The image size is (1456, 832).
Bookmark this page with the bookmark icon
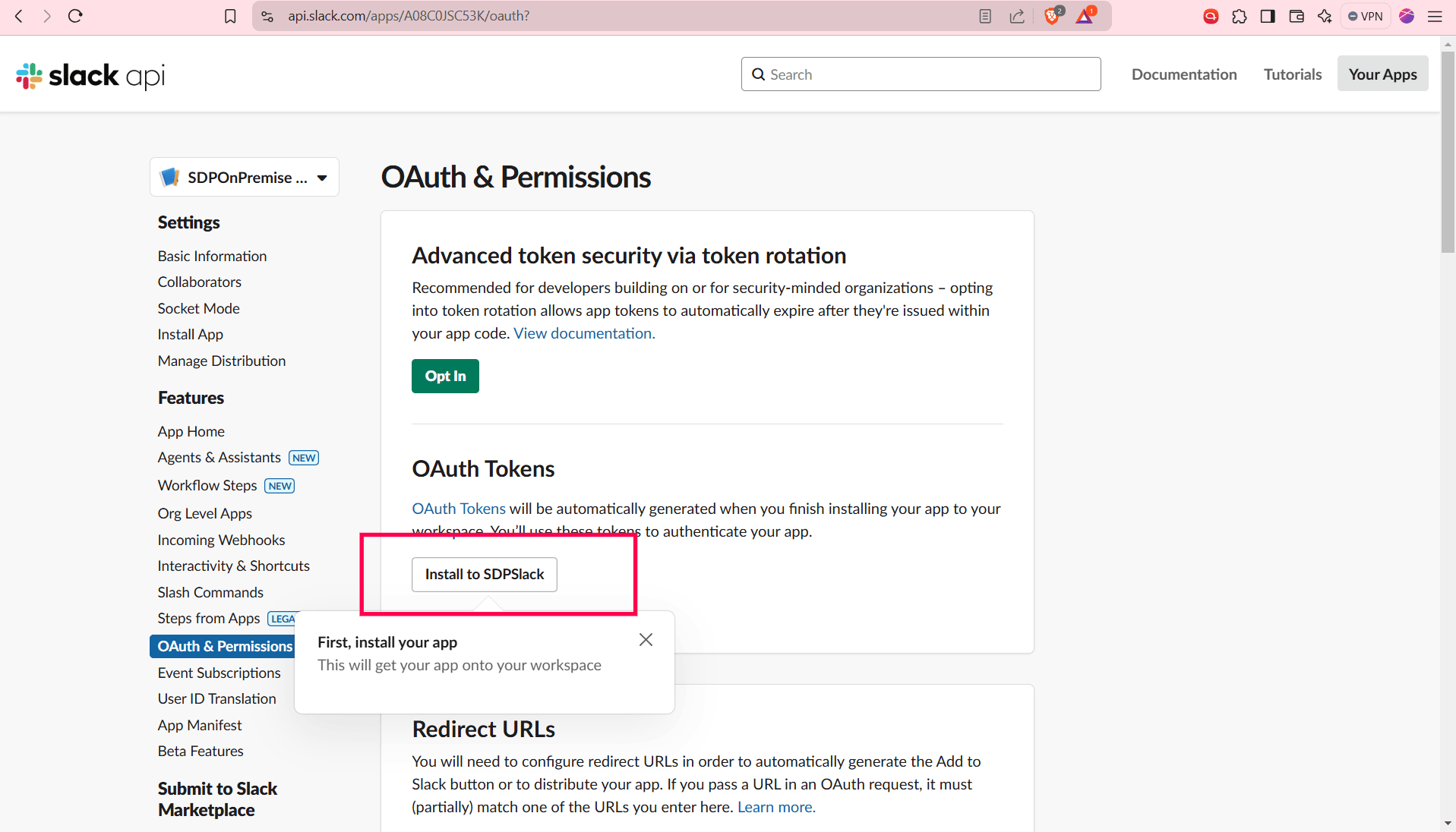click(230, 16)
